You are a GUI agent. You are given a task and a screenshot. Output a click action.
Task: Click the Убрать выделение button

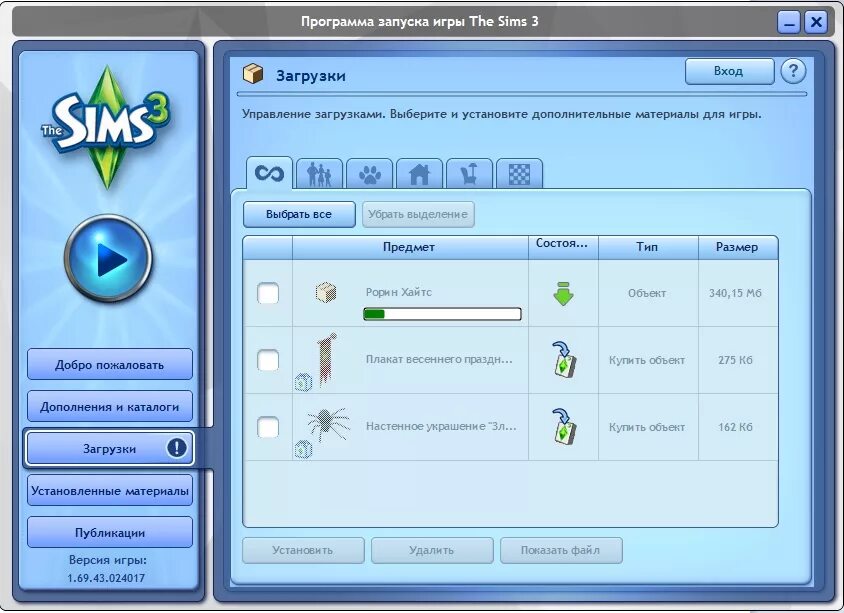coord(418,214)
